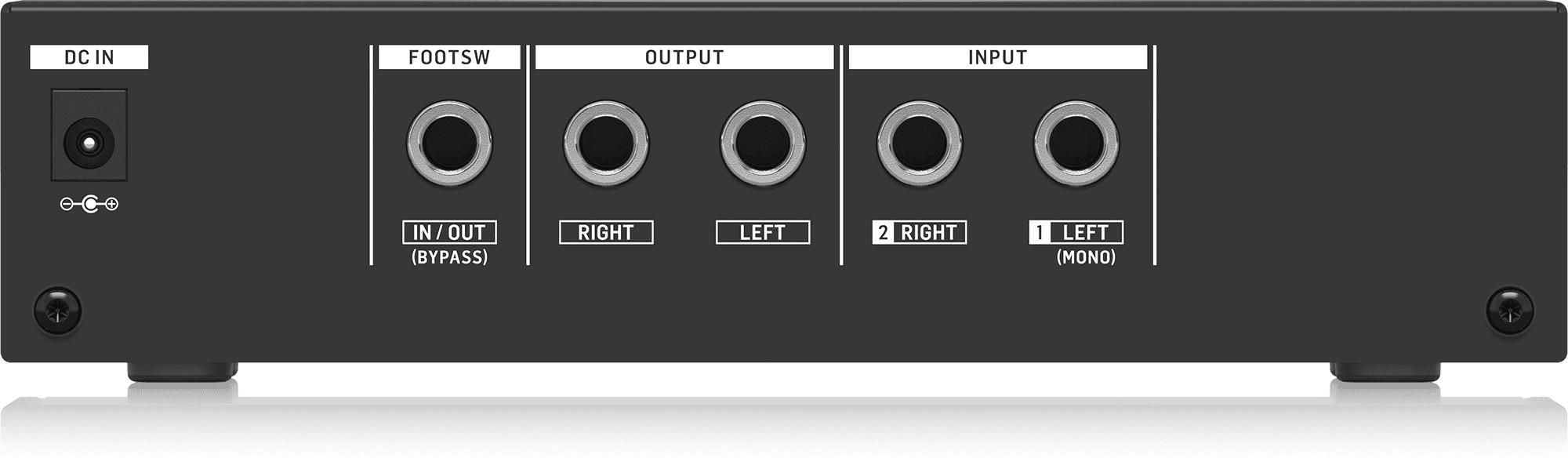This screenshot has width=1568, height=458.
Task: Click the bottom-right chassis screw
Action: [x=1510, y=311]
